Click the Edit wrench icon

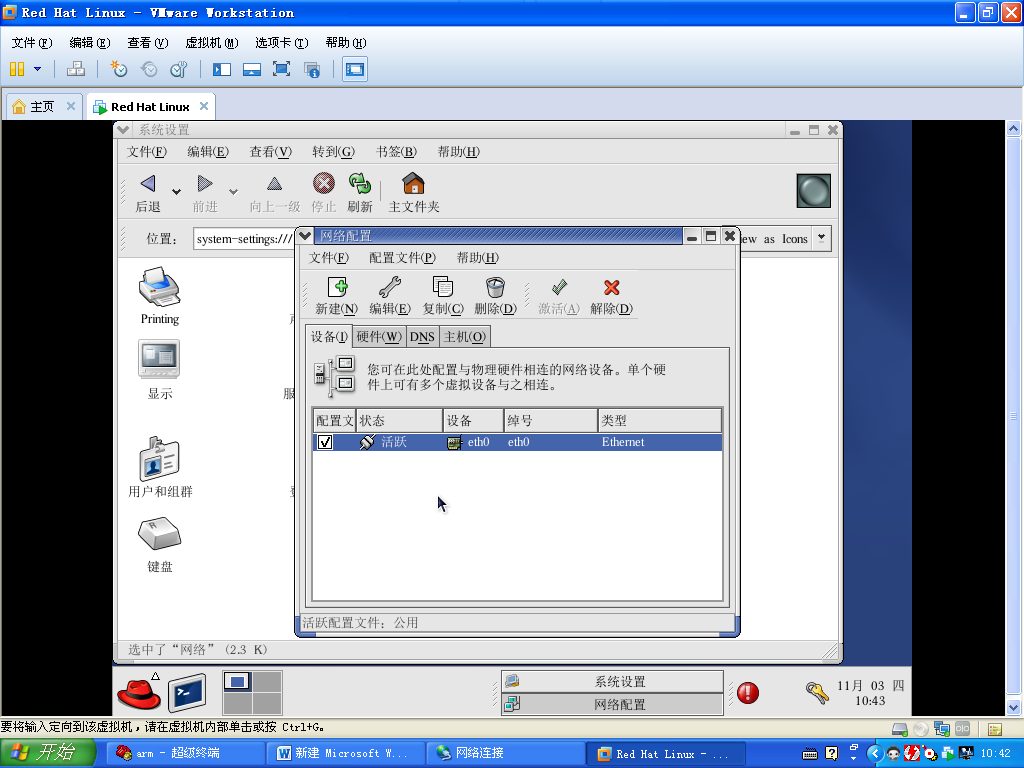point(390,287)
